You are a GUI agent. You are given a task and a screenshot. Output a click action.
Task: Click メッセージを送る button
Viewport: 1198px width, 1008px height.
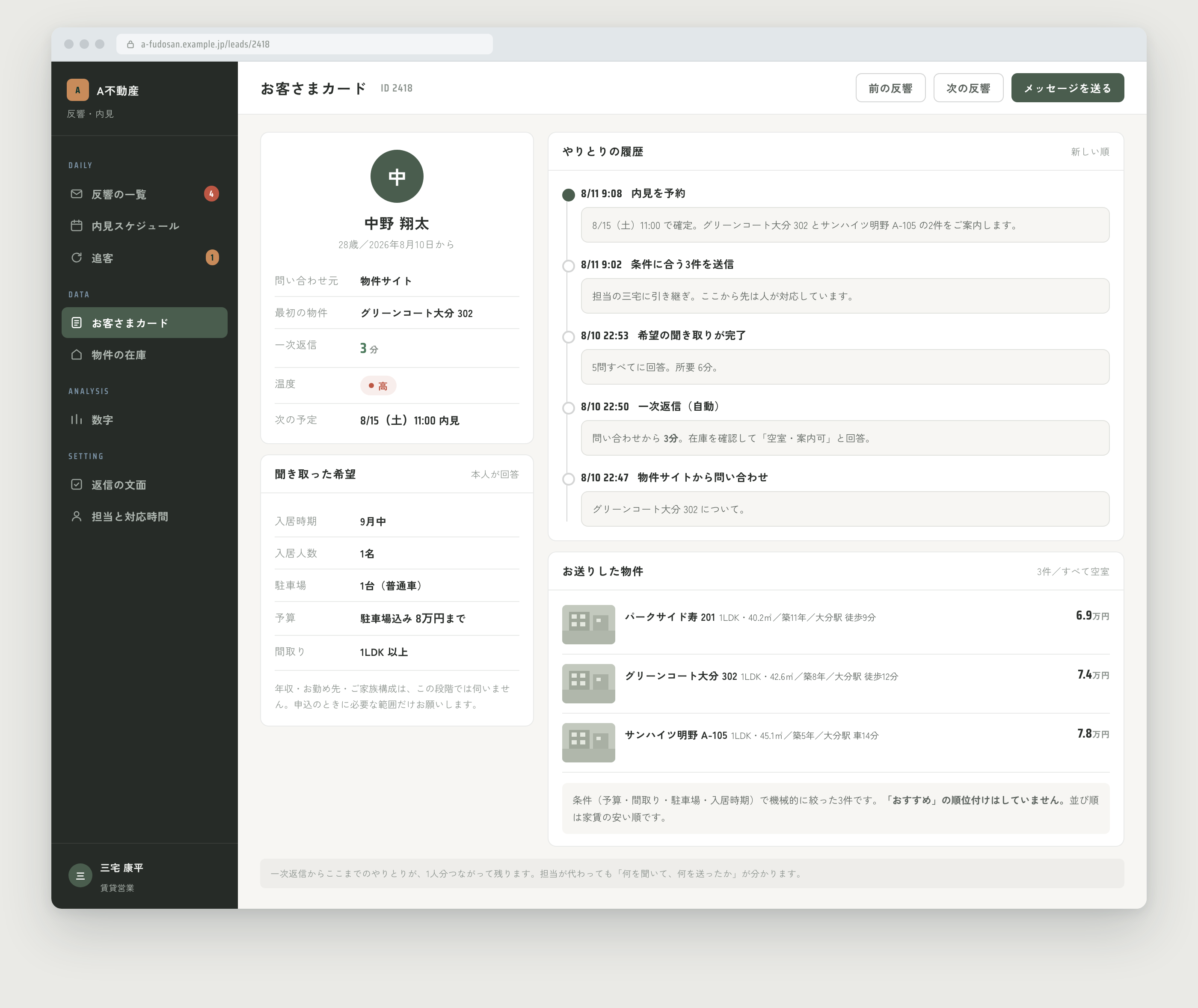pyautogui.click(x=1067, y=88)
